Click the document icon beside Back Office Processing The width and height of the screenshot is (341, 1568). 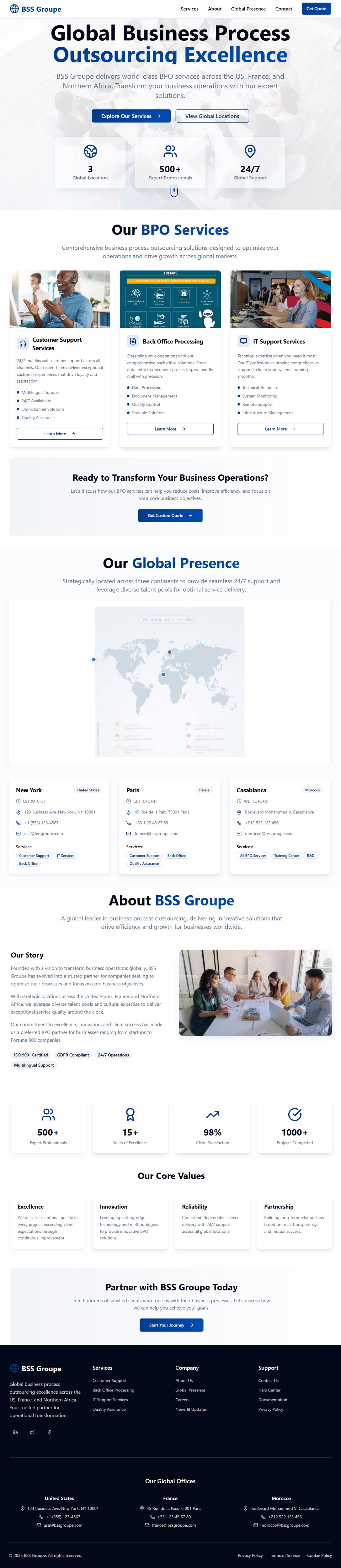(133, 342)
